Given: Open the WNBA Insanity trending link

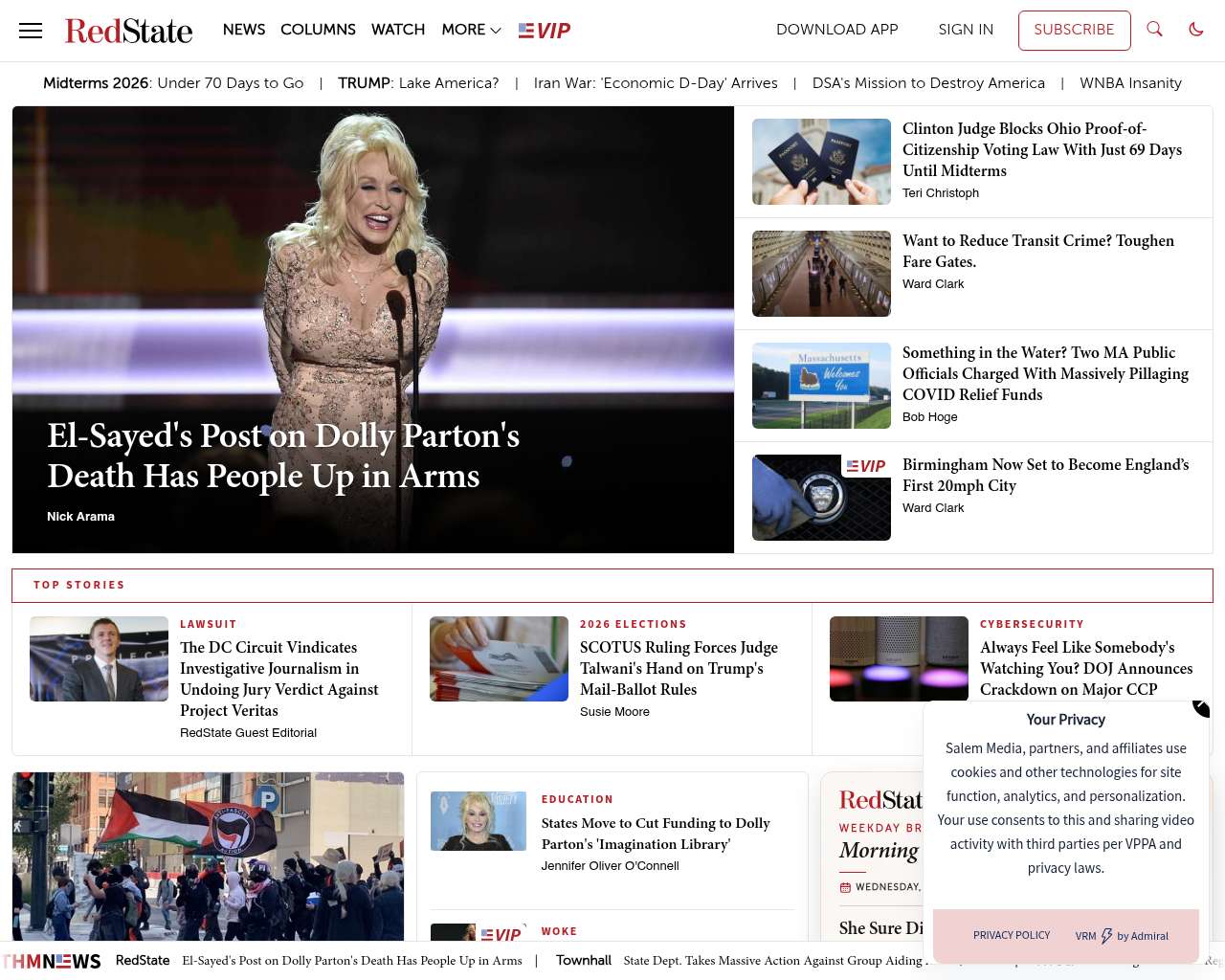Looking at the screenshot, I should [1130, 83].
